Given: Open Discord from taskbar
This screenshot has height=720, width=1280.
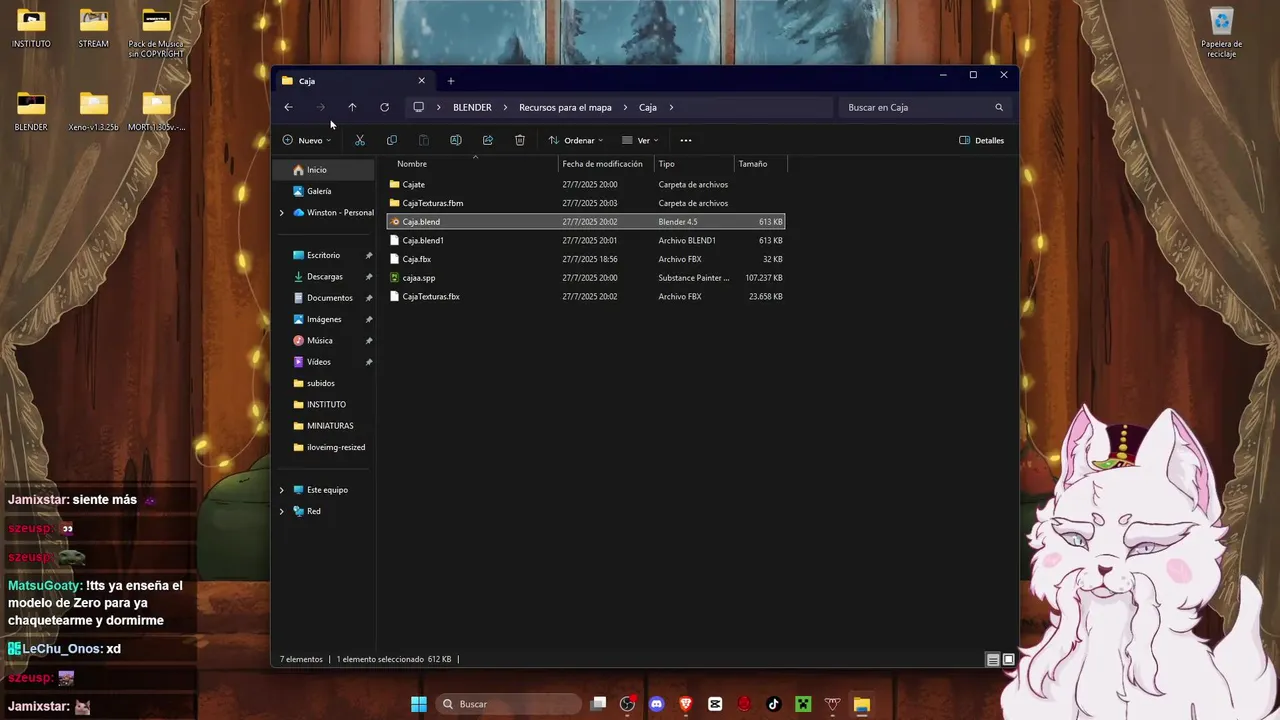Looking at the screenshot, I should (657, 704).
